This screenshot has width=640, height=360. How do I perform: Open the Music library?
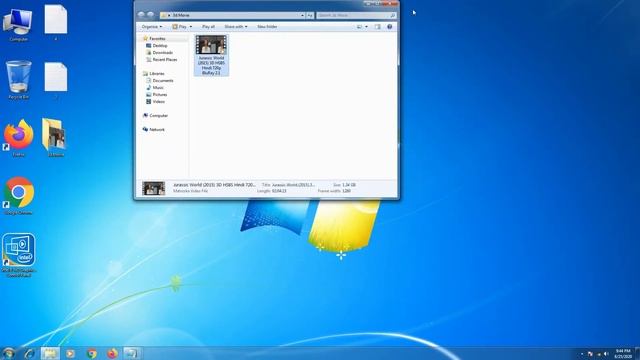point(155,87)
